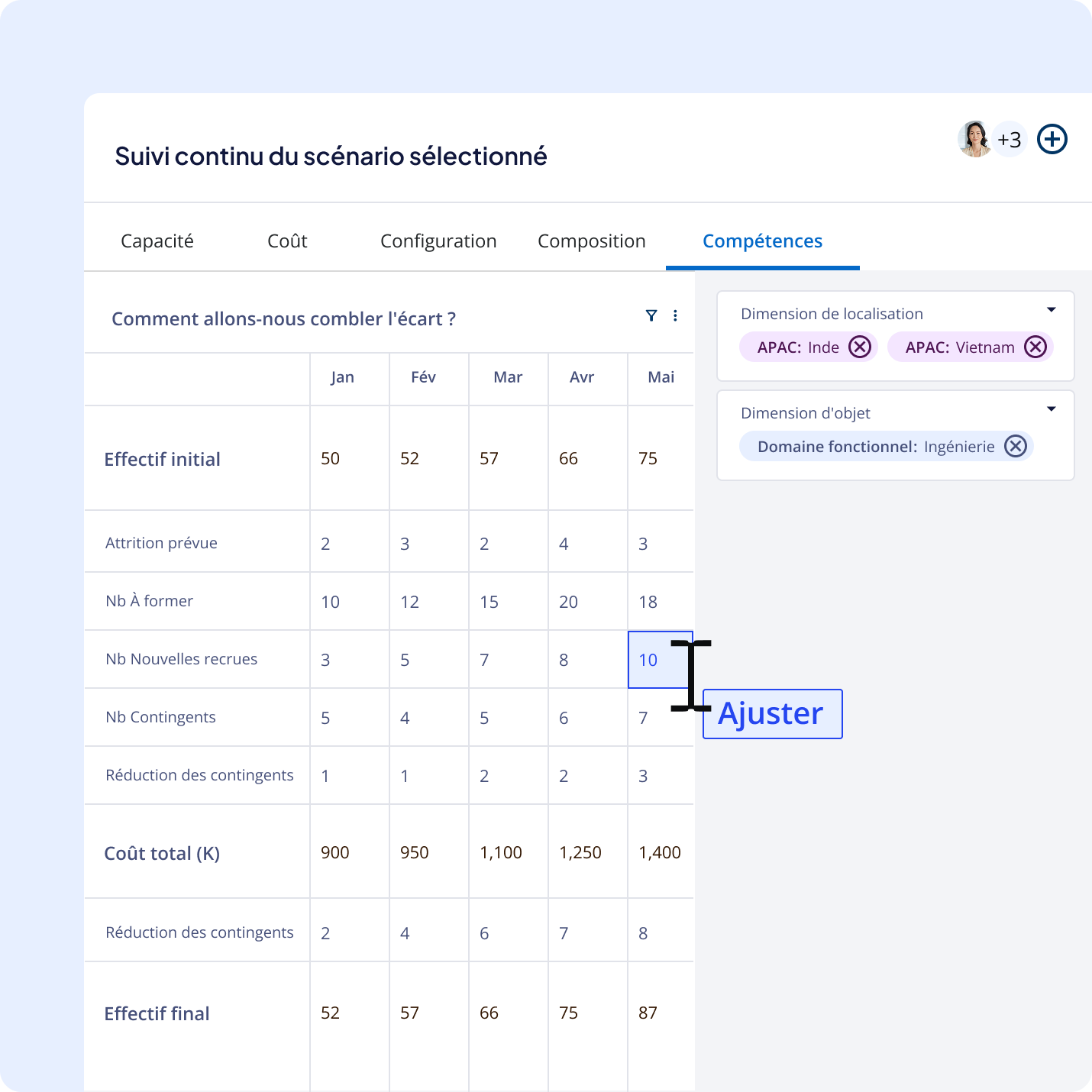The width and height of the screenshot is (1092, 1092).
Task: Remove the APAC: Inde filter chip
Action: 860,347
